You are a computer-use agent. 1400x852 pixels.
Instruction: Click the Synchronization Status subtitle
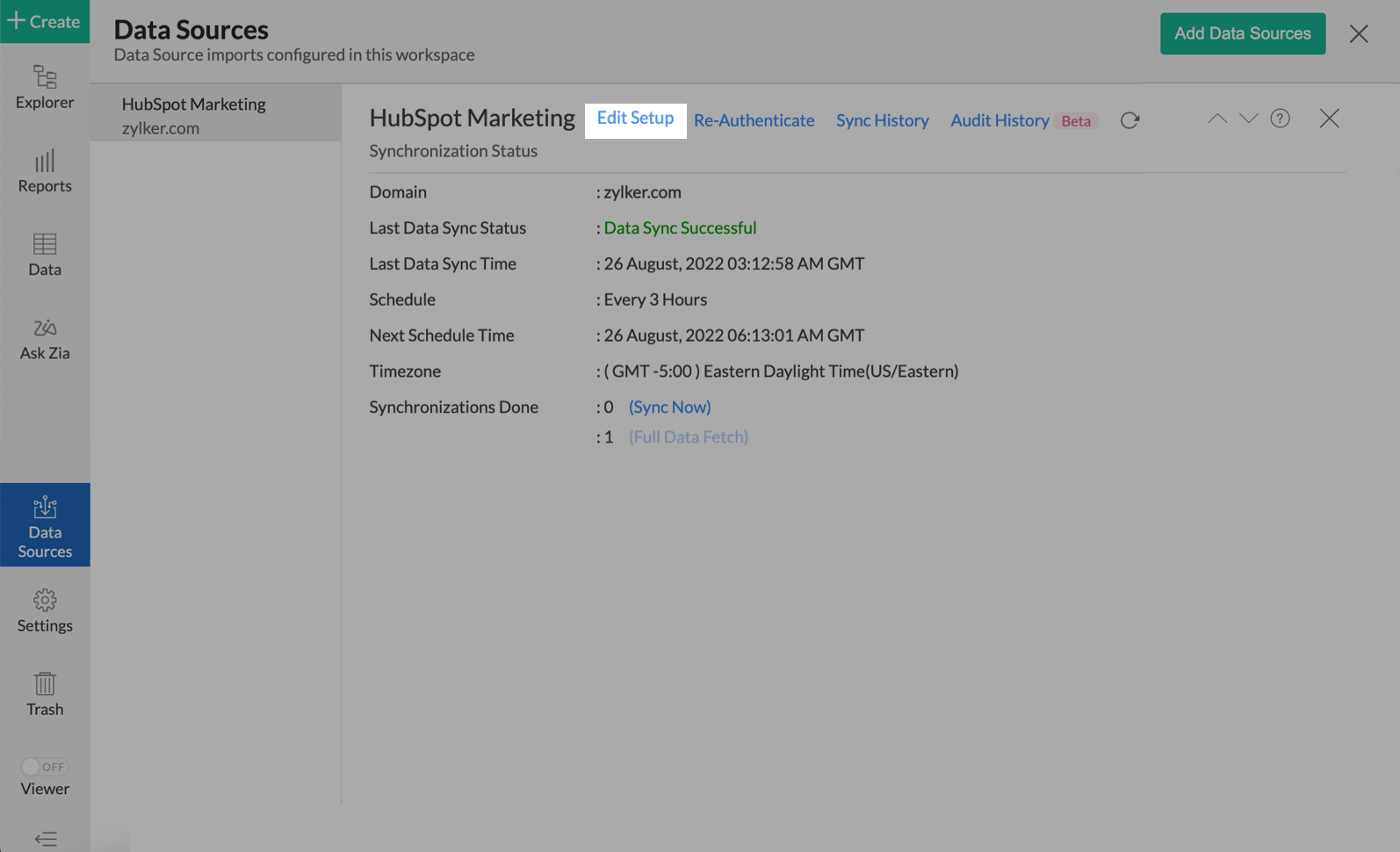(x=453, y=151)
